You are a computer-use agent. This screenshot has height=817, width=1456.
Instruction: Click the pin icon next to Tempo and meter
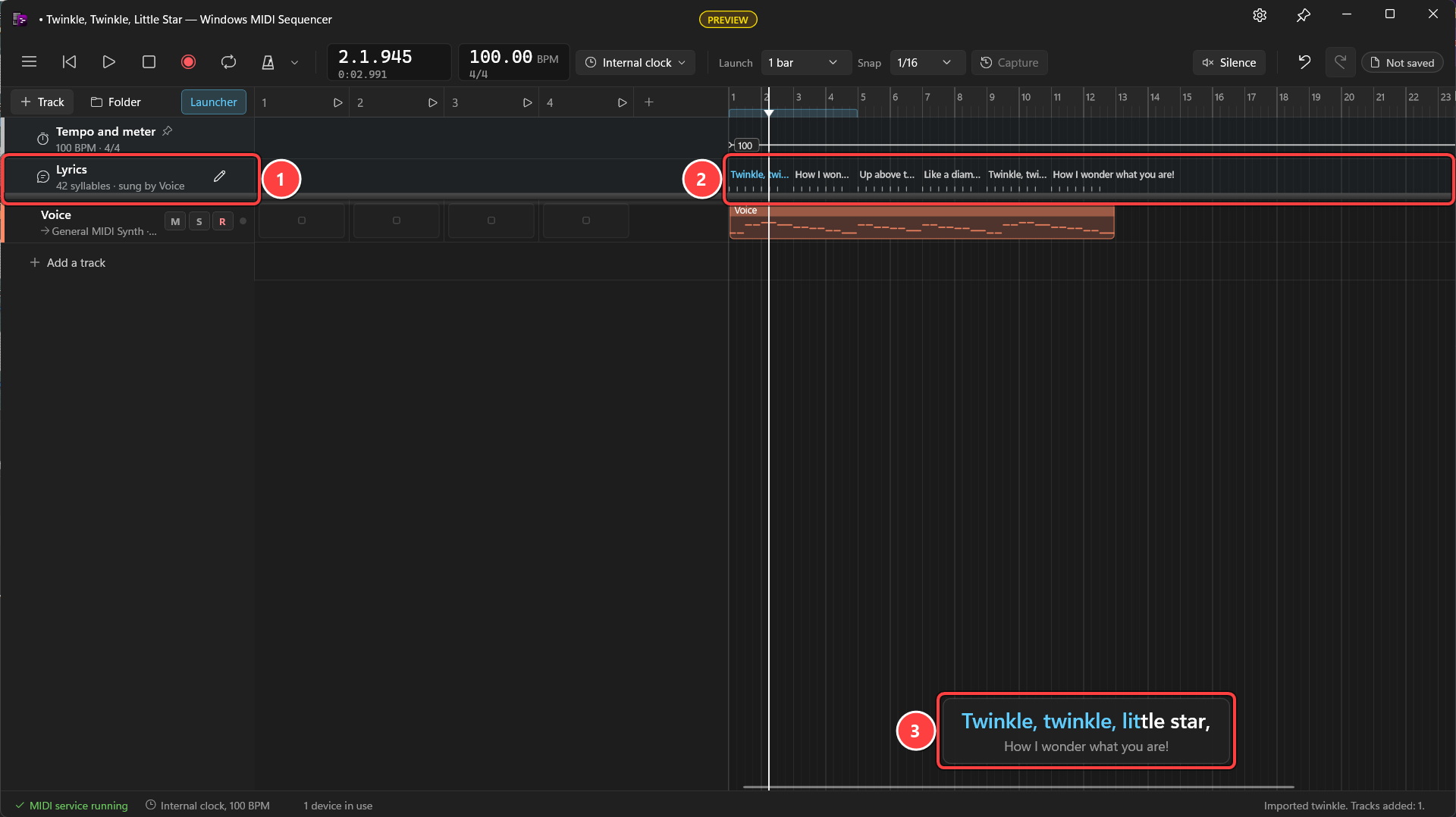(x=168, y=131)
